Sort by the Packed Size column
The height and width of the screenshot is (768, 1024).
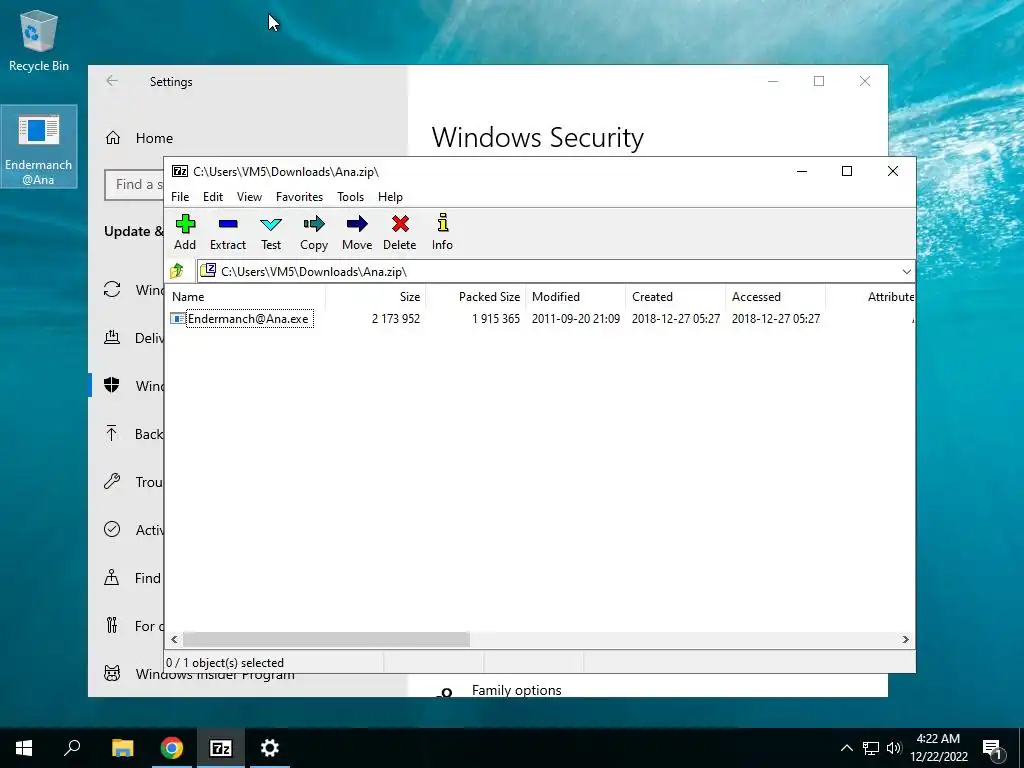pyautogui.click(x=475, y=296)
